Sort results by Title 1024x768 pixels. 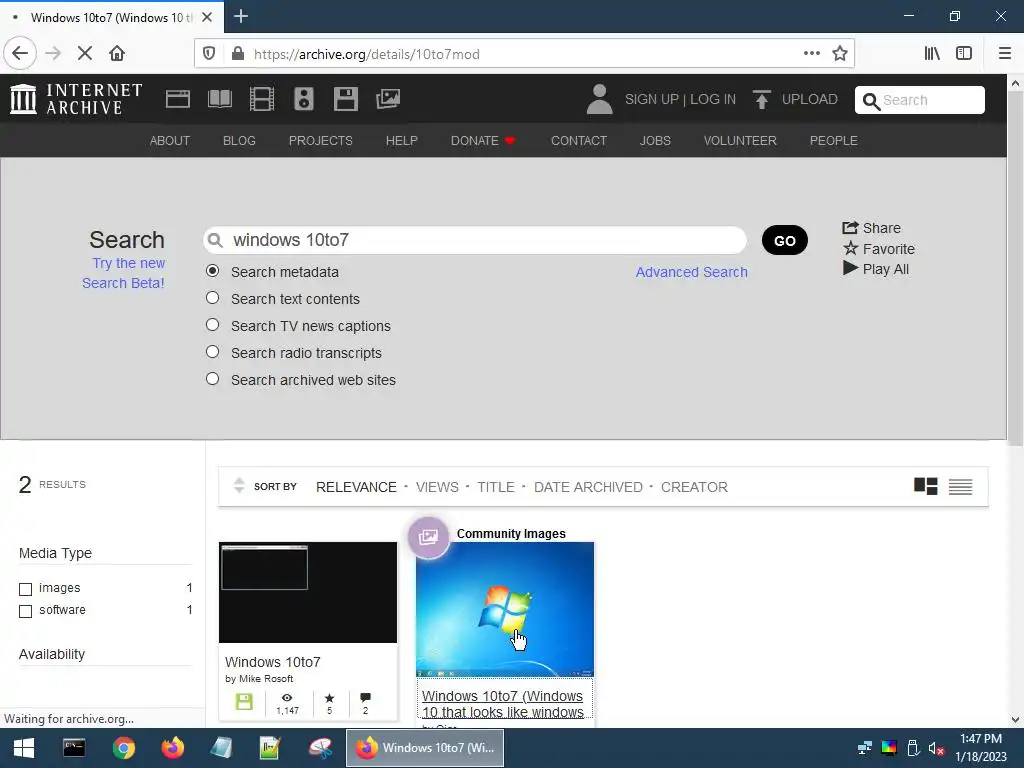pos(496,487)
